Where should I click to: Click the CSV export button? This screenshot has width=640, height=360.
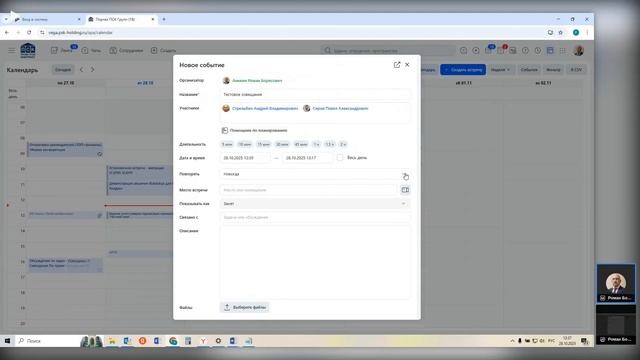tap(576, 69)
